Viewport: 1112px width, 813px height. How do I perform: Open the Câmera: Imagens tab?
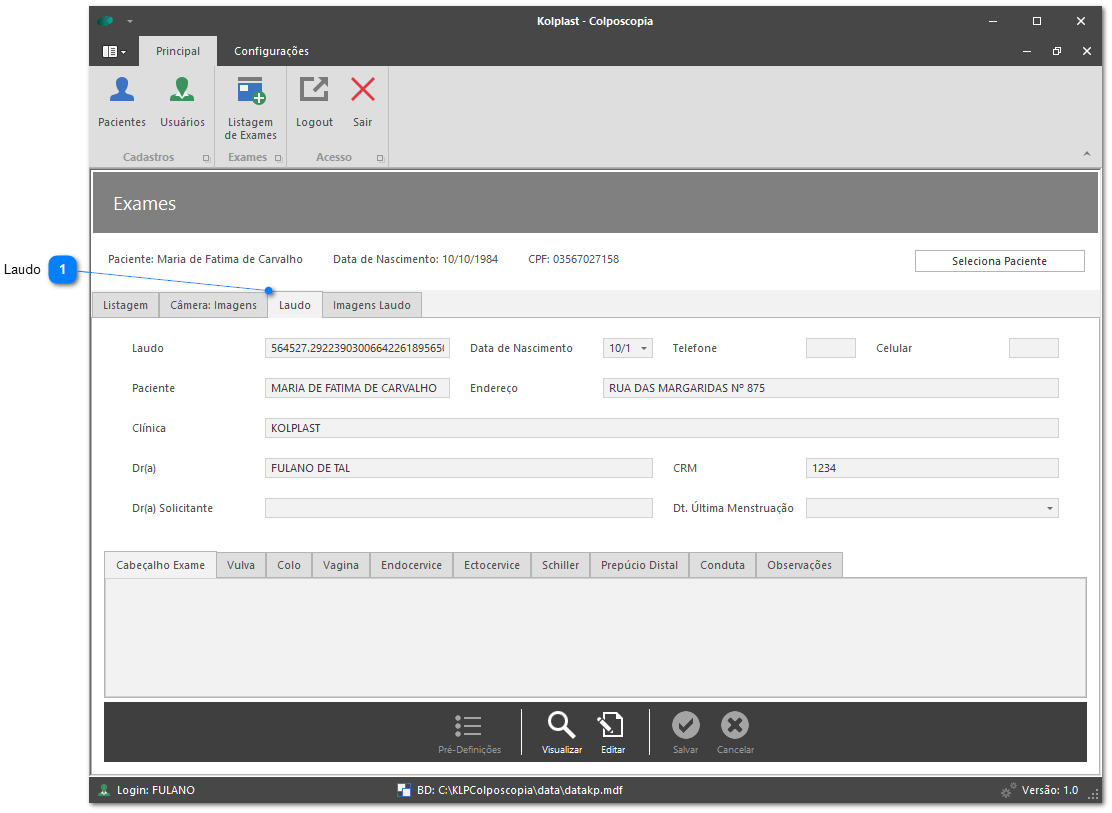pos(213,305)
